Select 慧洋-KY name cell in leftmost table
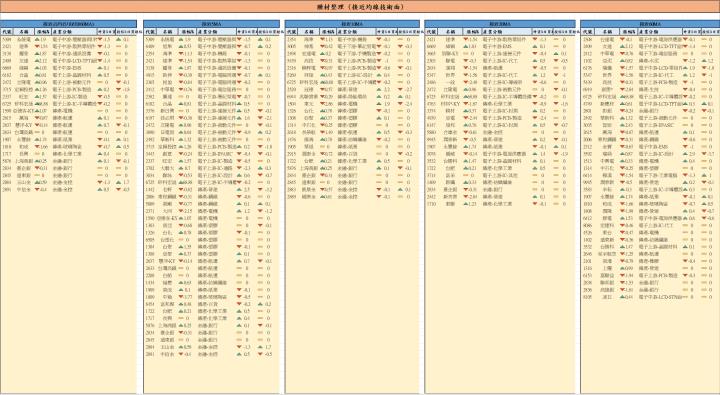This screenshot has width=720, height=395. tap(24, 125)
